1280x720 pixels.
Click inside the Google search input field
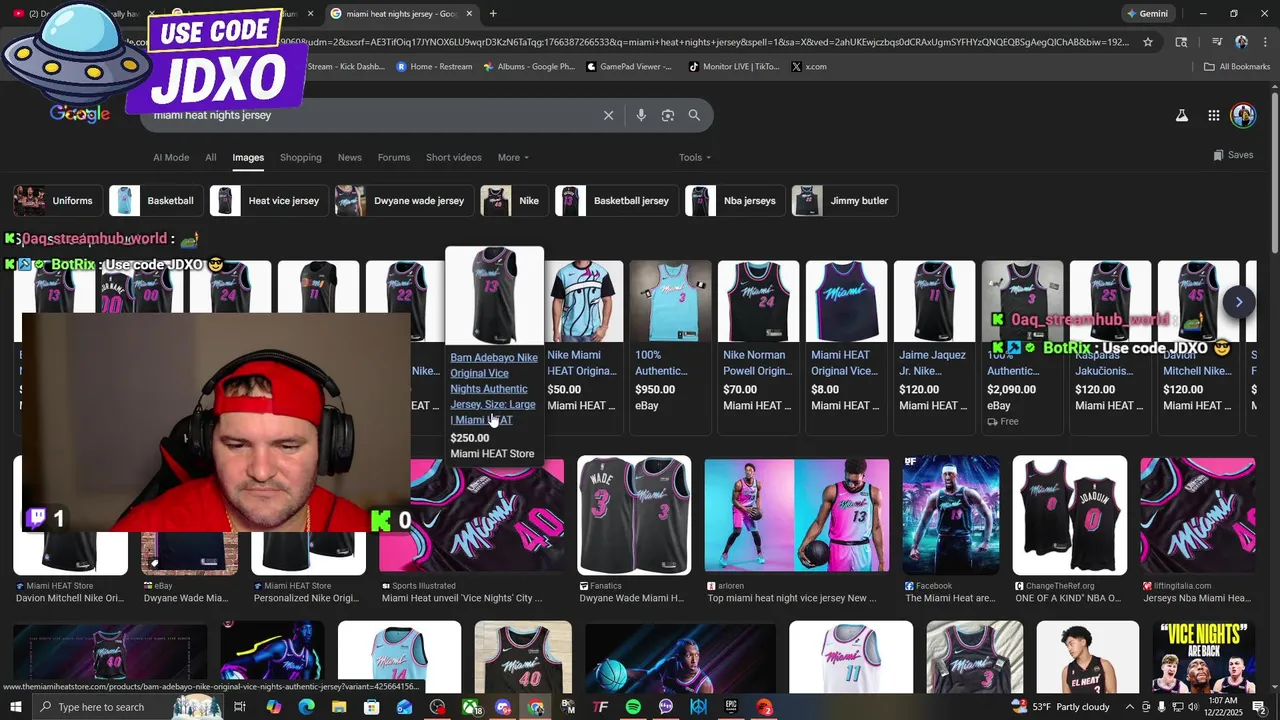coord(370,115)
